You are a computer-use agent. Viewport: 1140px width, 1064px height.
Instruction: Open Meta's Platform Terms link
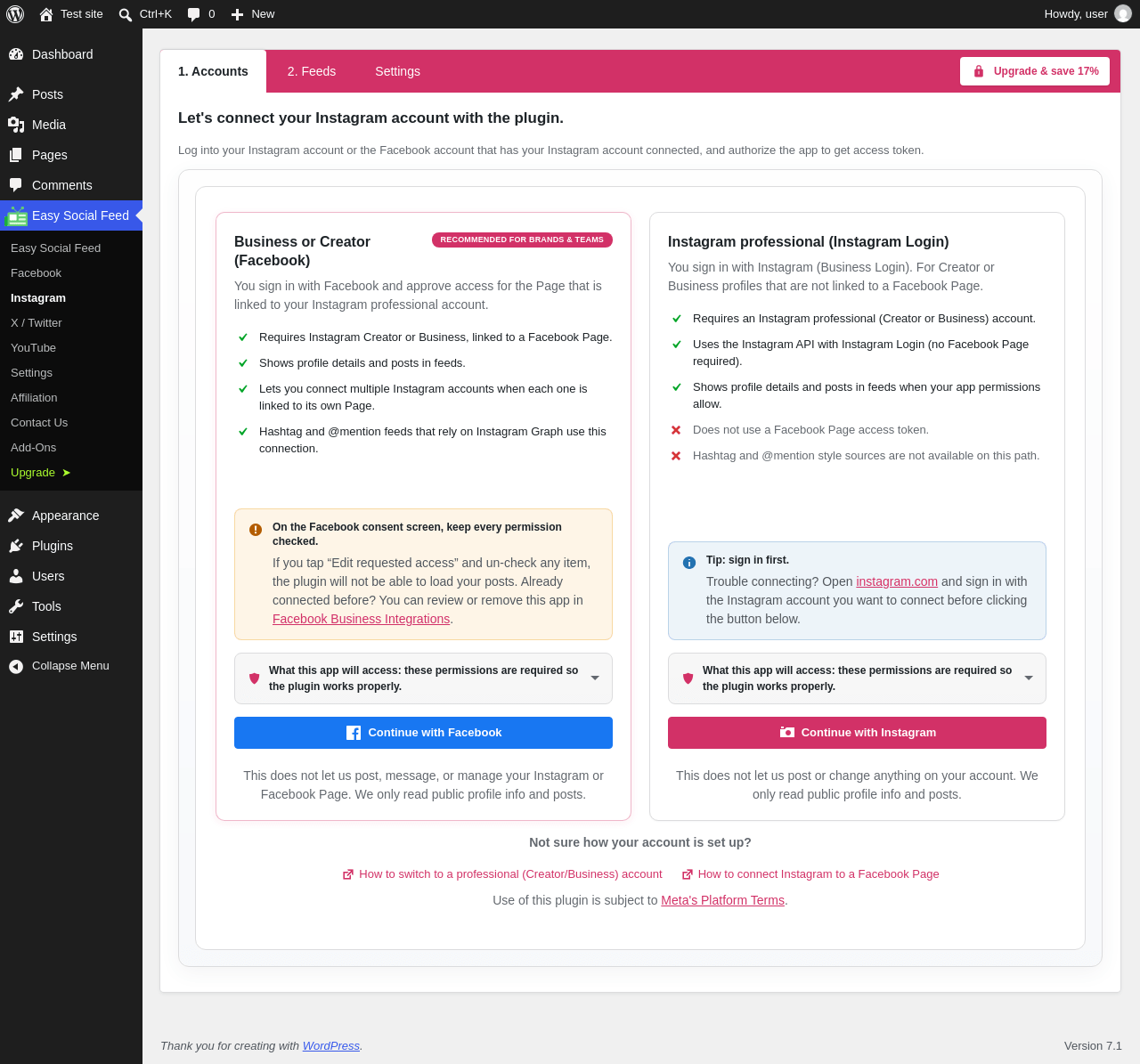[x=722, y=900]
